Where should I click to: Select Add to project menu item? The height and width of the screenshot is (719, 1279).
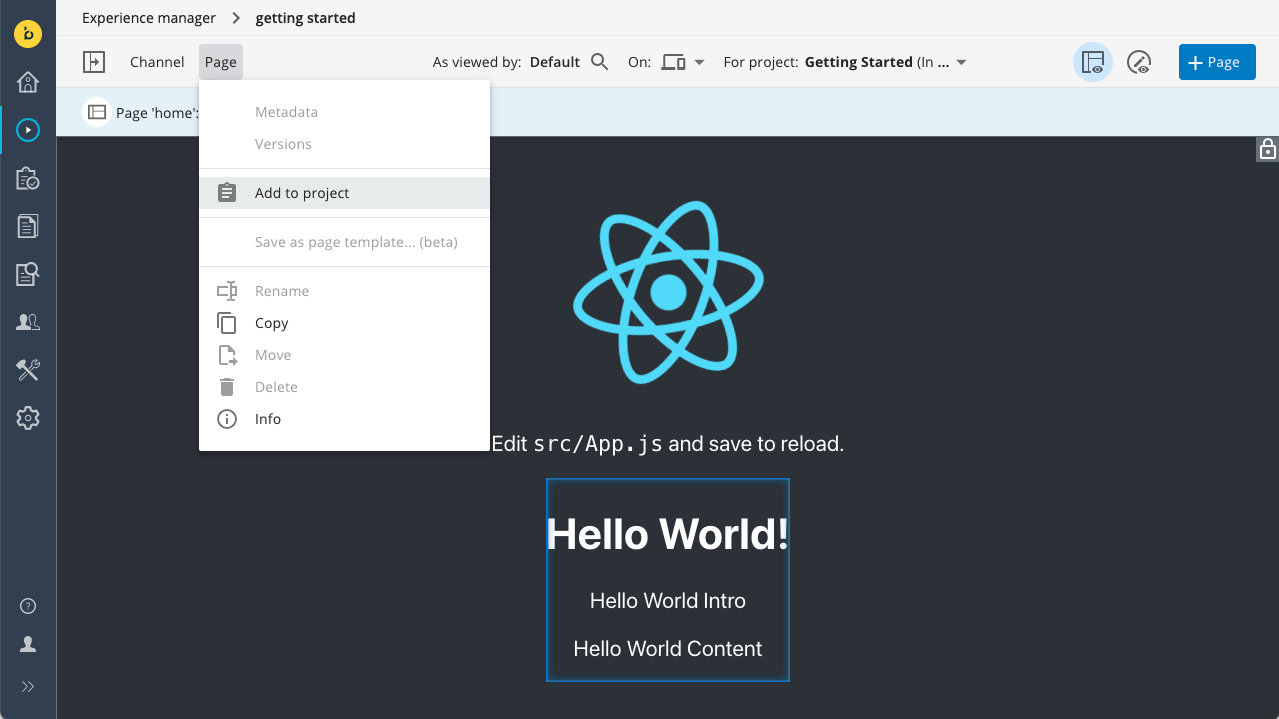(344, 193)
